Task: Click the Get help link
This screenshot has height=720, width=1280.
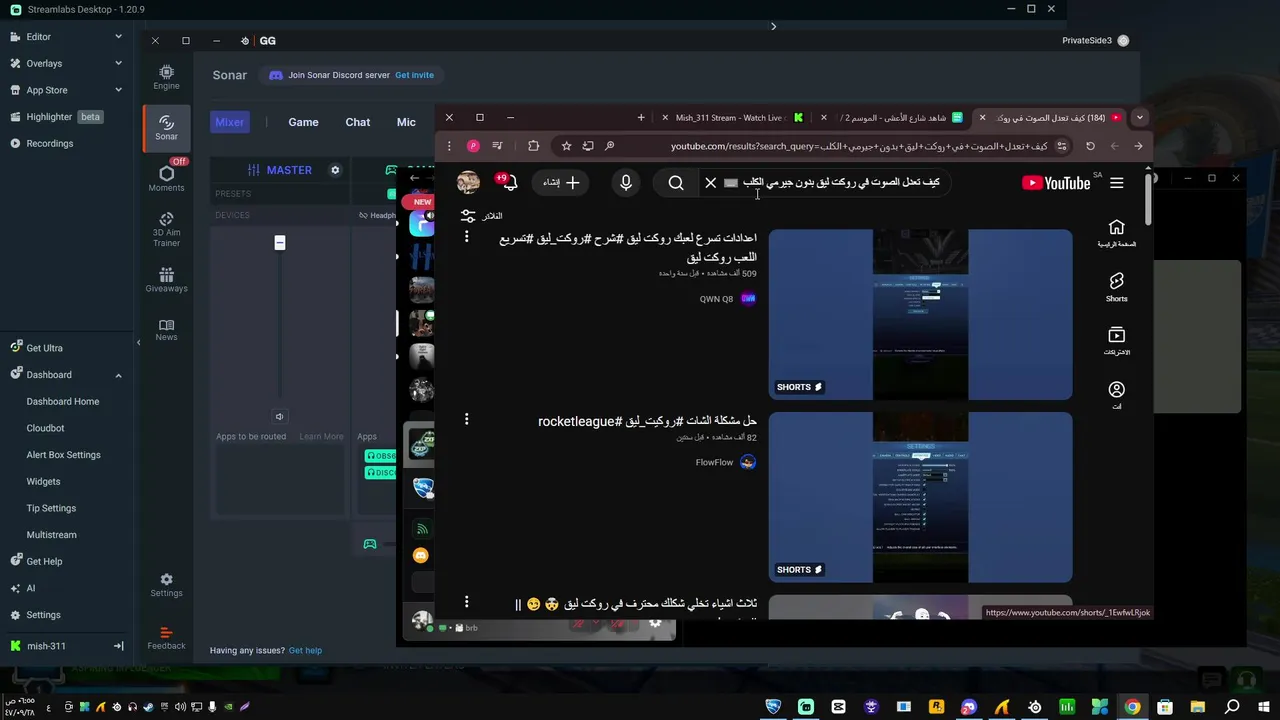Action: tap(305, 650)
